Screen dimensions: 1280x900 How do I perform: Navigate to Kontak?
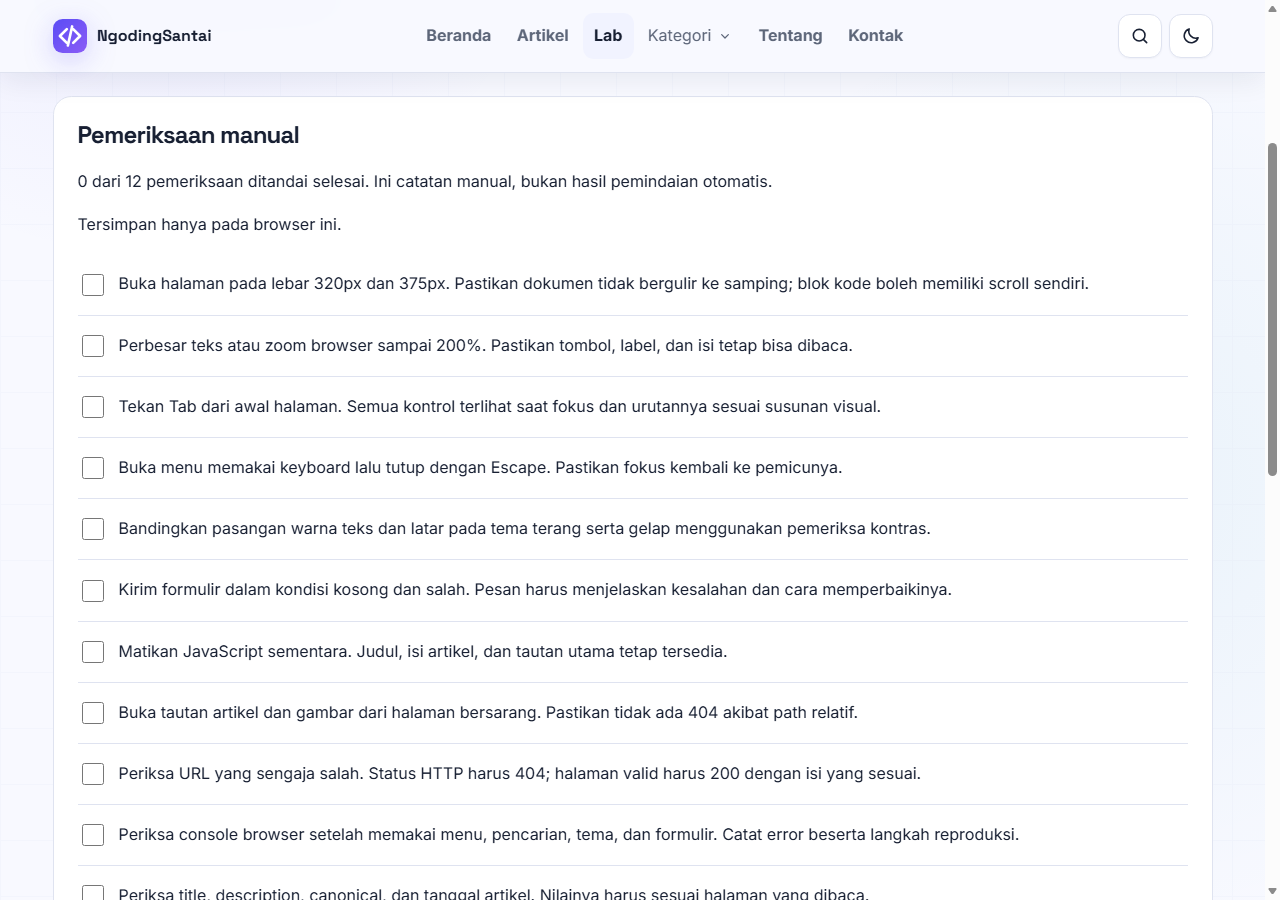tap(875, 36)
